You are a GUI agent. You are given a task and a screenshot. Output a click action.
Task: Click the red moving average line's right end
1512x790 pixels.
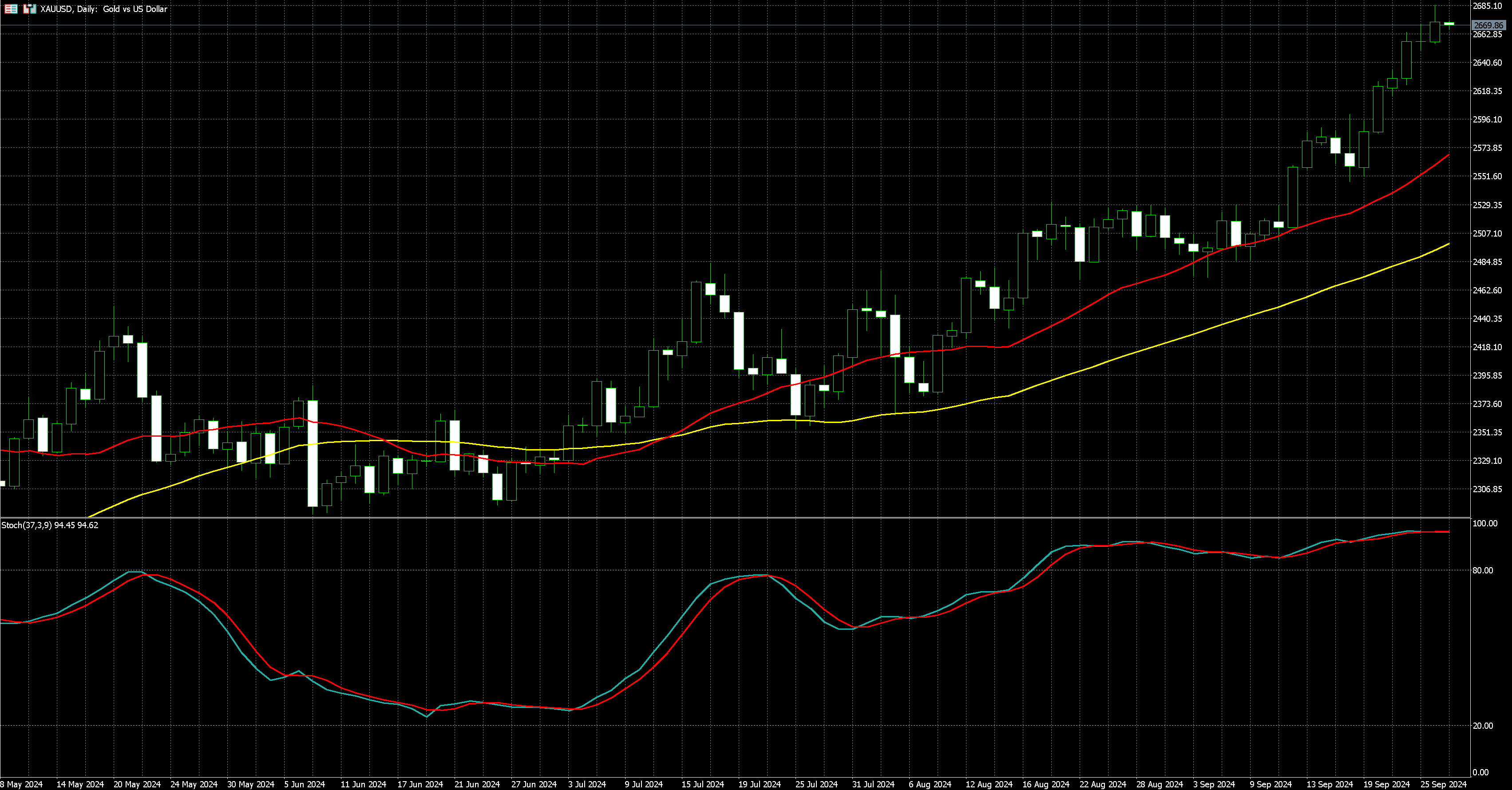pyautogui.click(x=1448, y=155)
